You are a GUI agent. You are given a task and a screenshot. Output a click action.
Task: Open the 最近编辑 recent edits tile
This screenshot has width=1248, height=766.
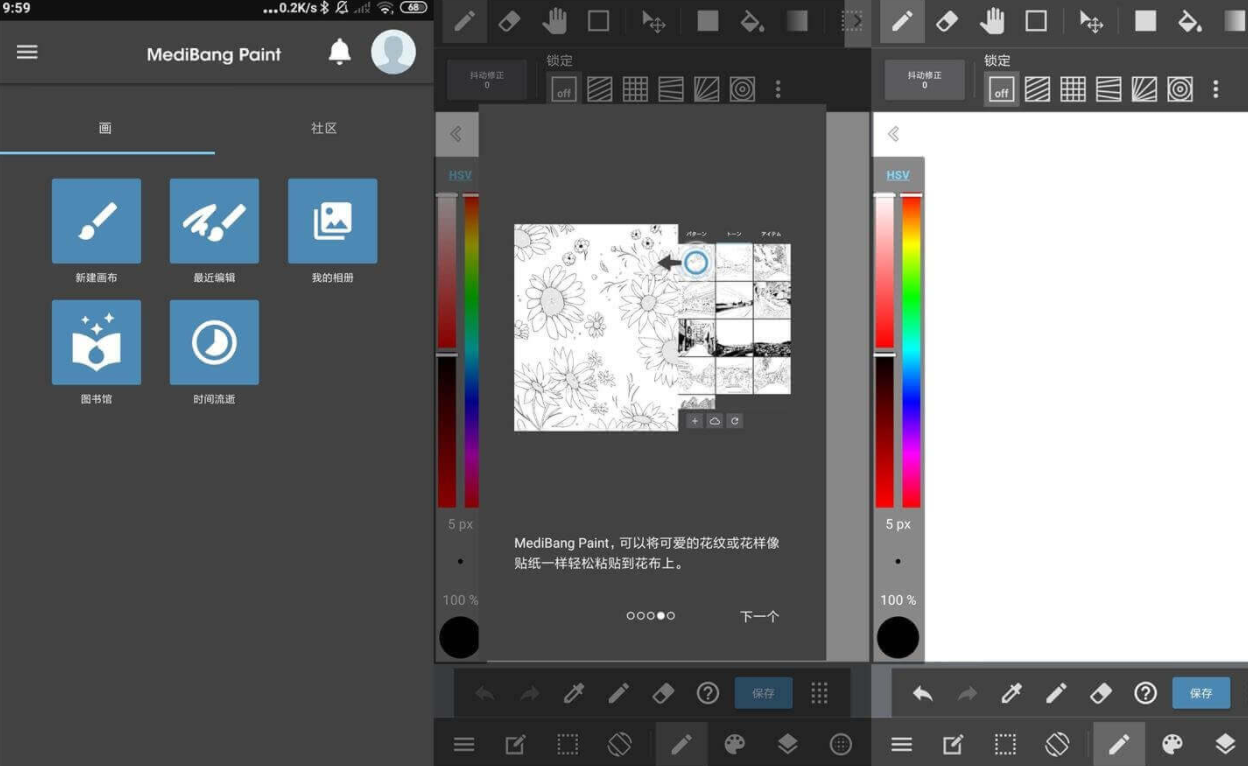pyautogui.click(x=214, y=221)
